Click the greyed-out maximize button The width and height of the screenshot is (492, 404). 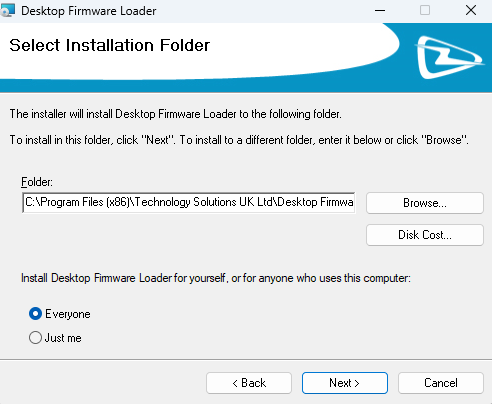(x=425, y=10)
